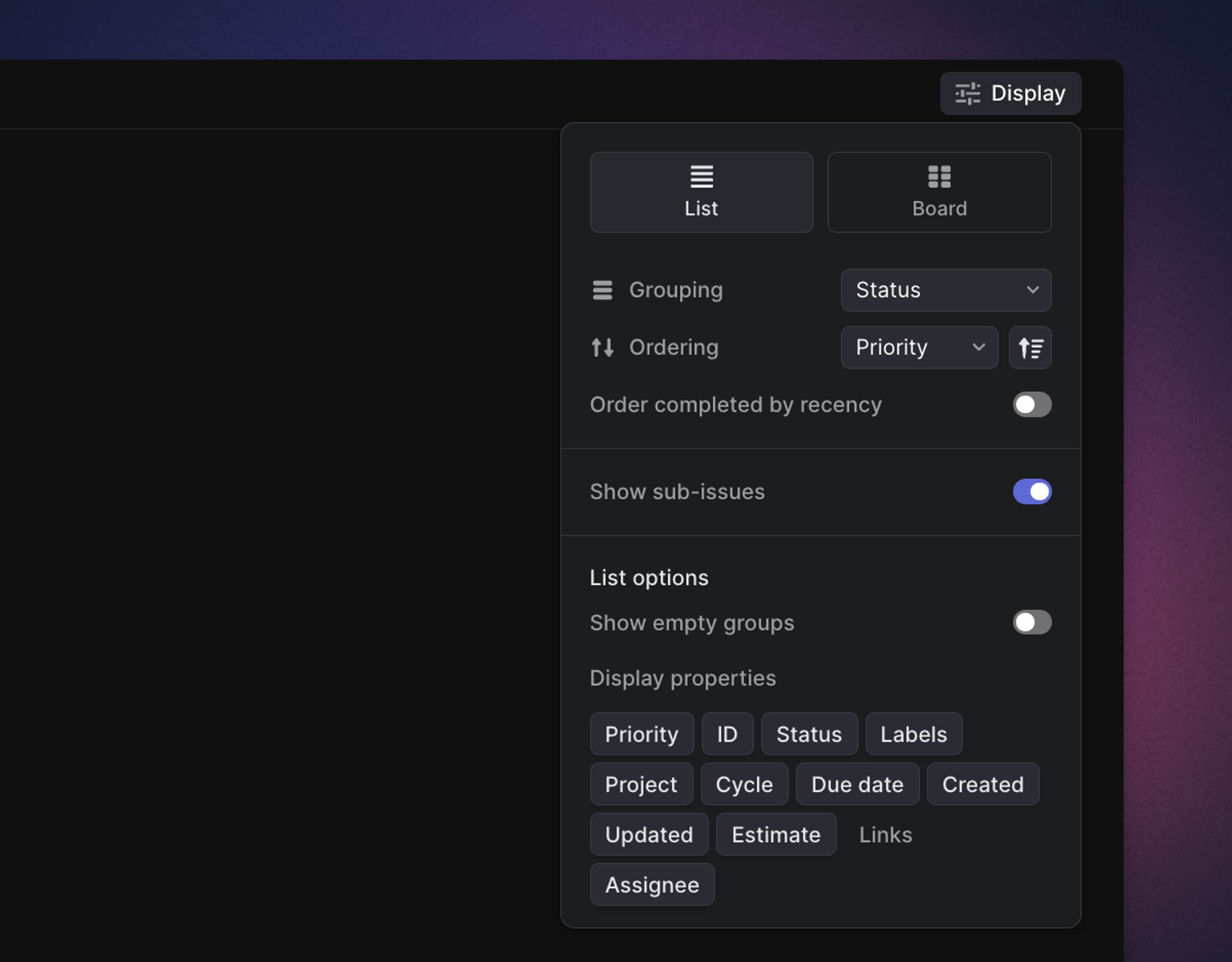Image resolution: width=1232 pixels, height=962 pixels.
Task: Toggle Due date display property
Action: [x=857, y=784]
